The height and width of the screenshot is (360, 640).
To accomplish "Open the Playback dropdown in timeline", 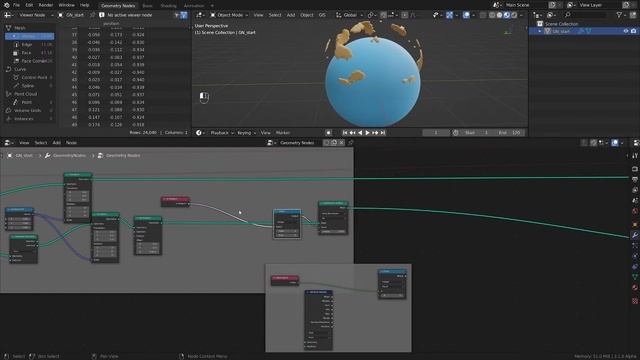I will point(222,133).
